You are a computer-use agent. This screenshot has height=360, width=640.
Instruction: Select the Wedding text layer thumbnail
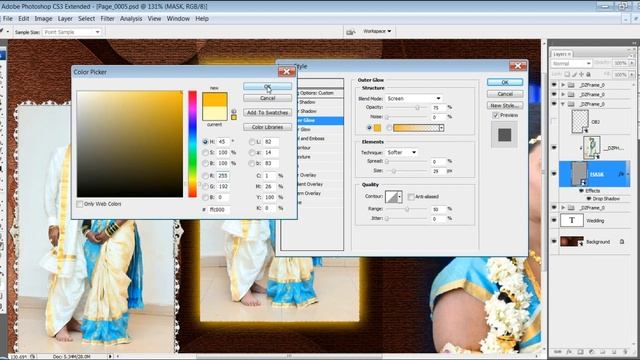coord(571,220)
